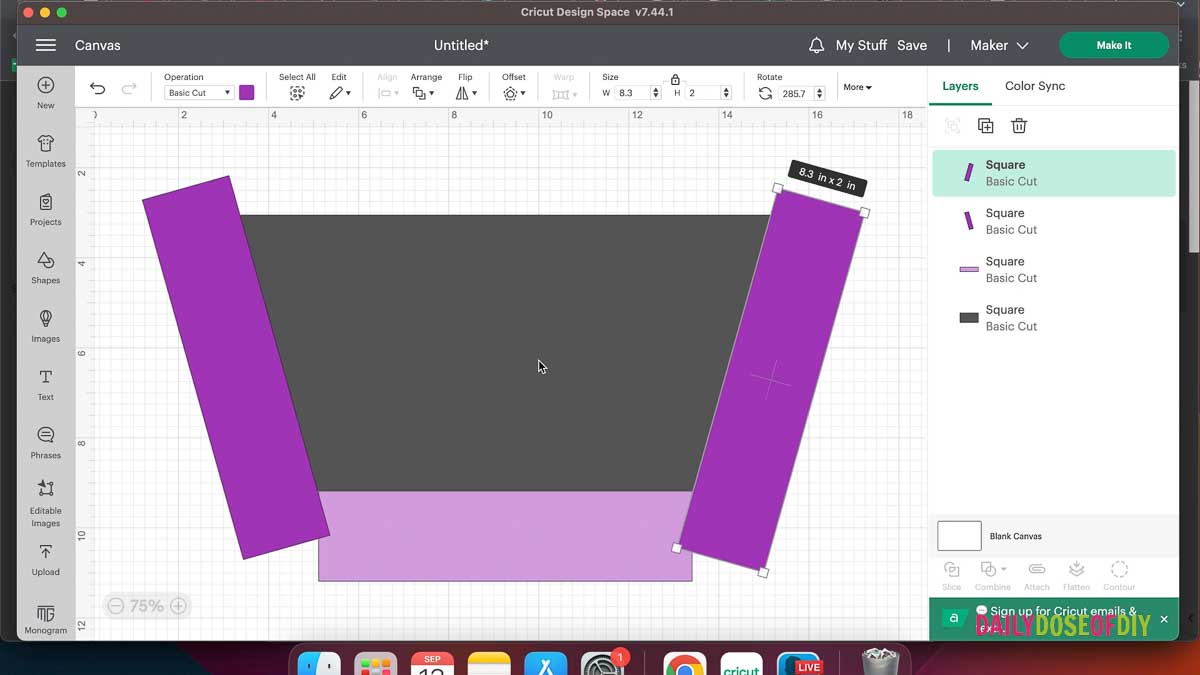1200x675 pixels.
Task: Click Save in the top bar
Action: [x=911, y=45]
